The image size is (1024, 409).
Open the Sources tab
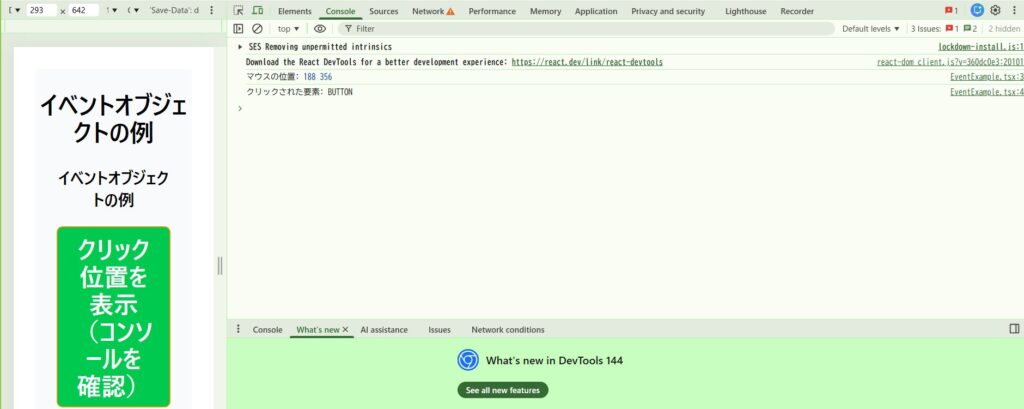point(383,11)
